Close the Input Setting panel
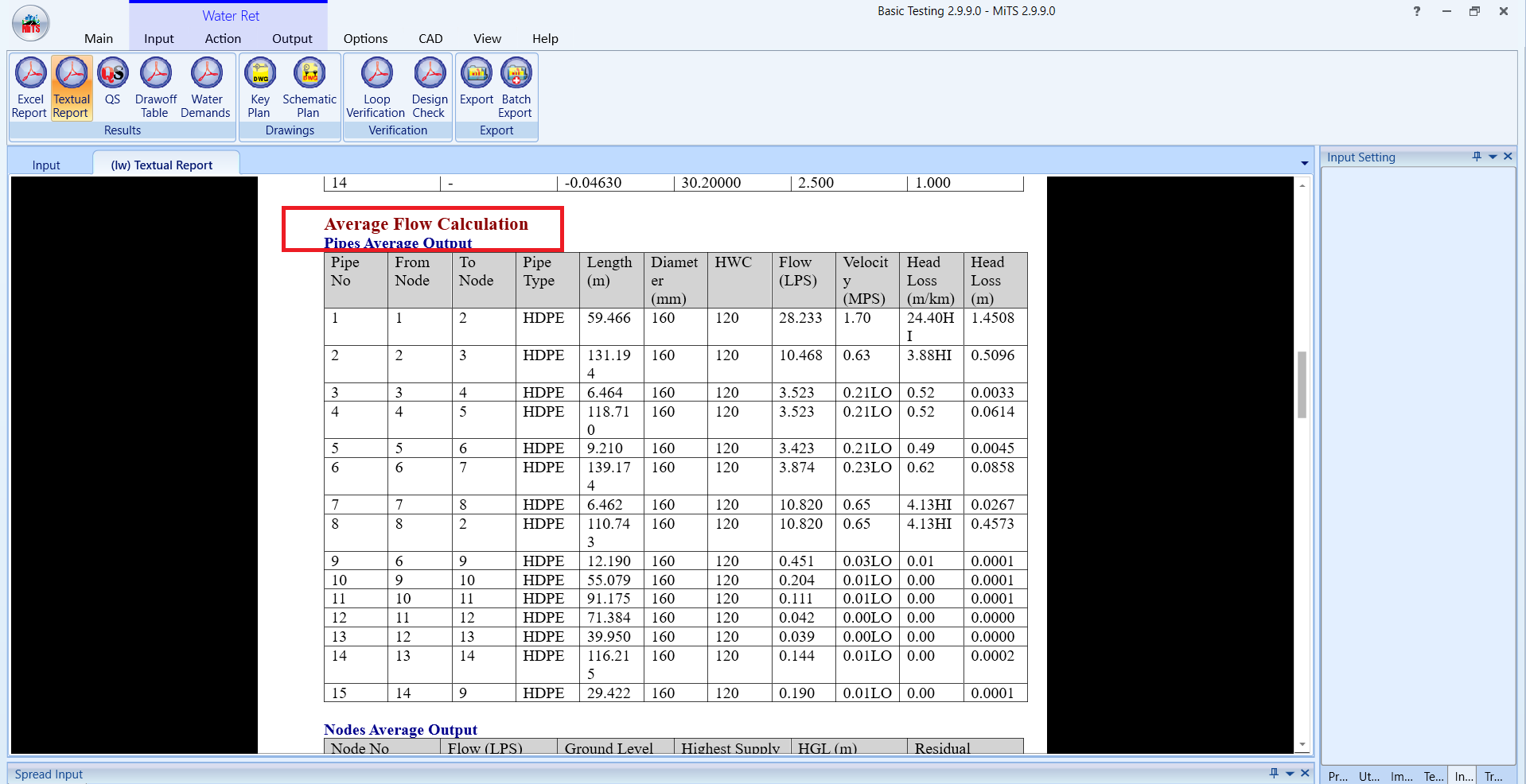This screenshot has width=1526, height=784. (1508, 157)
